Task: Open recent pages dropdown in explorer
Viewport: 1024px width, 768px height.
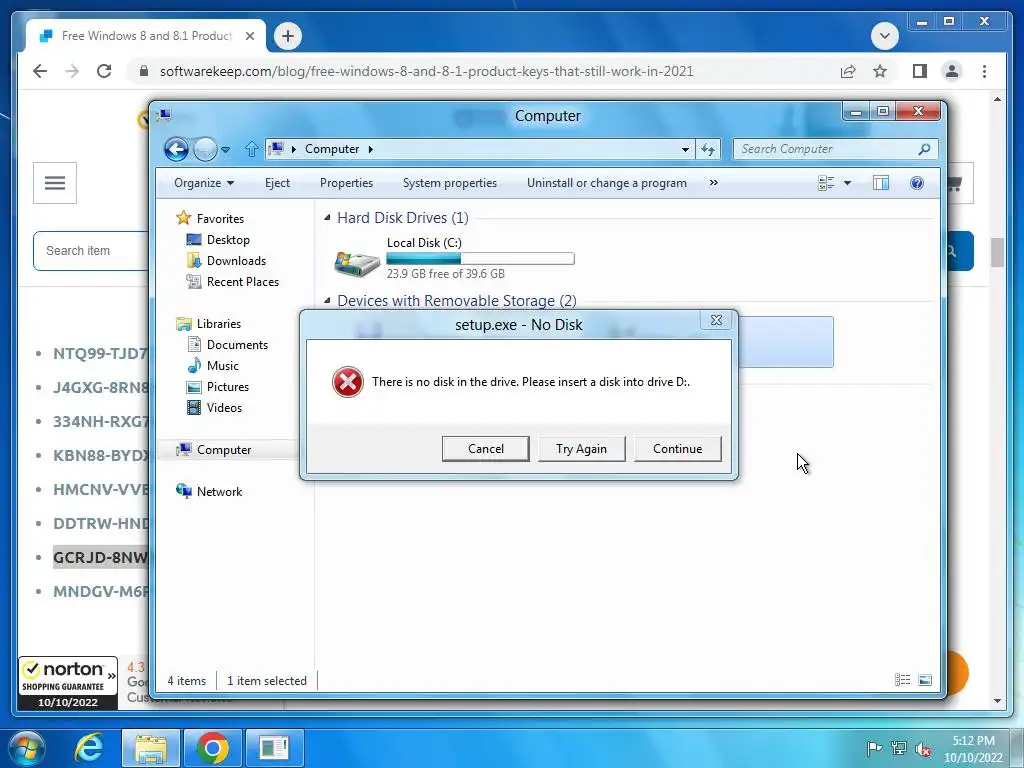Action: click(x=225, y=150)
